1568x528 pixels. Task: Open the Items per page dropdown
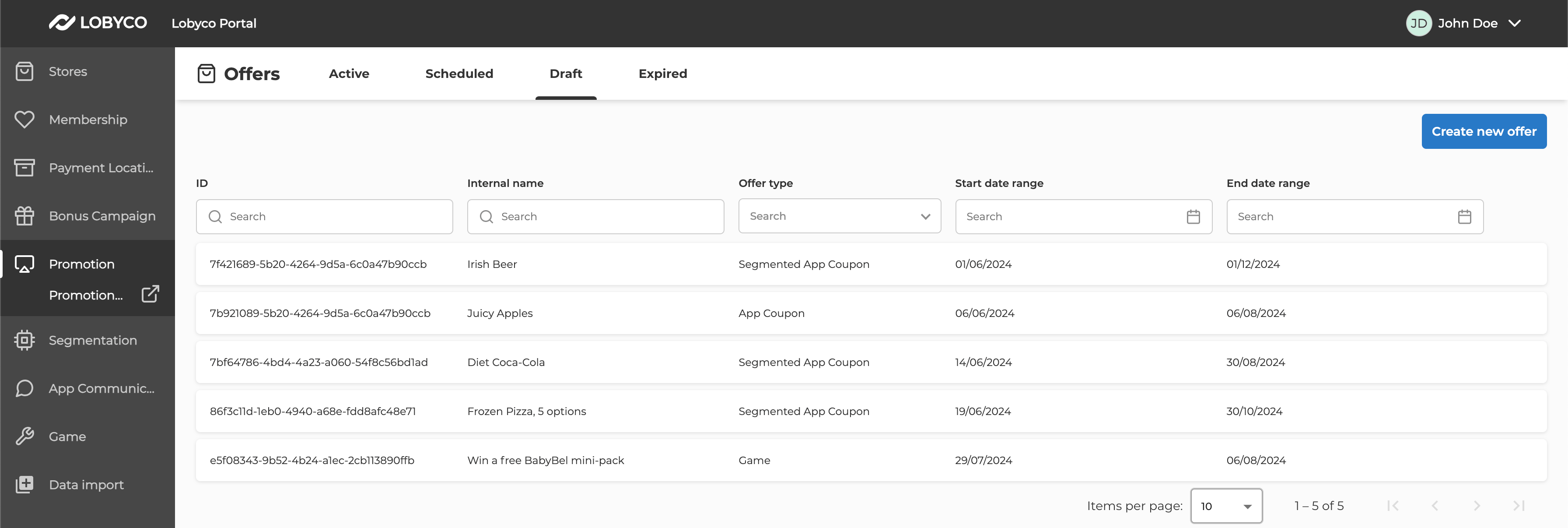[x=1226, y=506]
